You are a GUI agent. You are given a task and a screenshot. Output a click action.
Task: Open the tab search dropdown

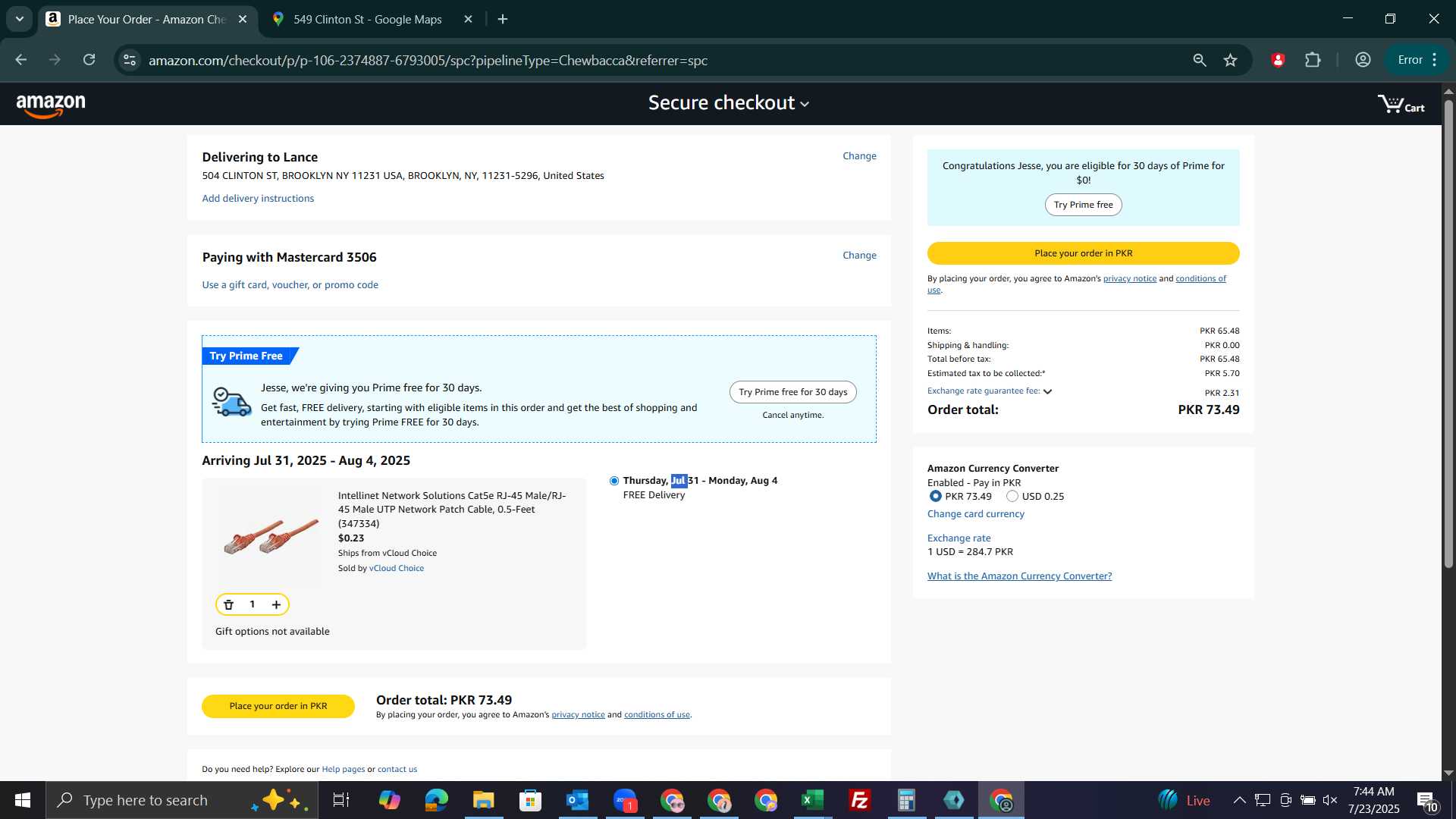tap(20, 19)
